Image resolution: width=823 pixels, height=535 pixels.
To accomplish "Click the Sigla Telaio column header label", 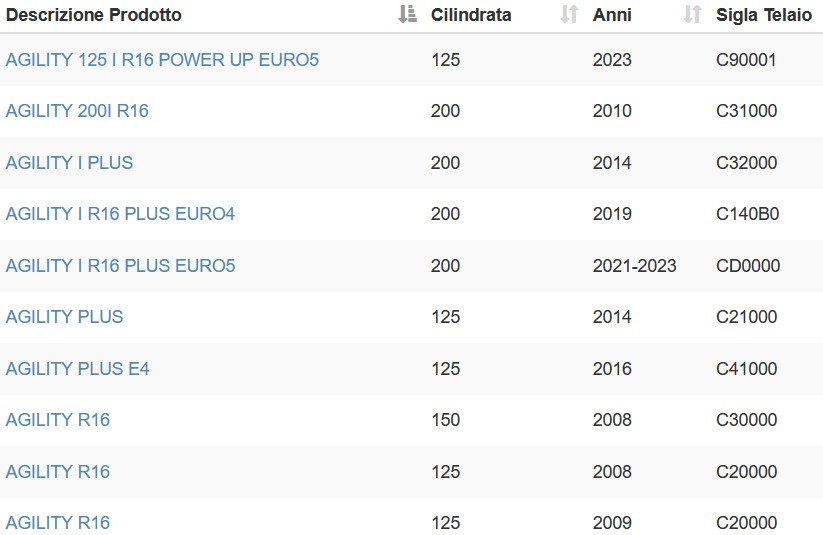I will (x=764, y=15).
